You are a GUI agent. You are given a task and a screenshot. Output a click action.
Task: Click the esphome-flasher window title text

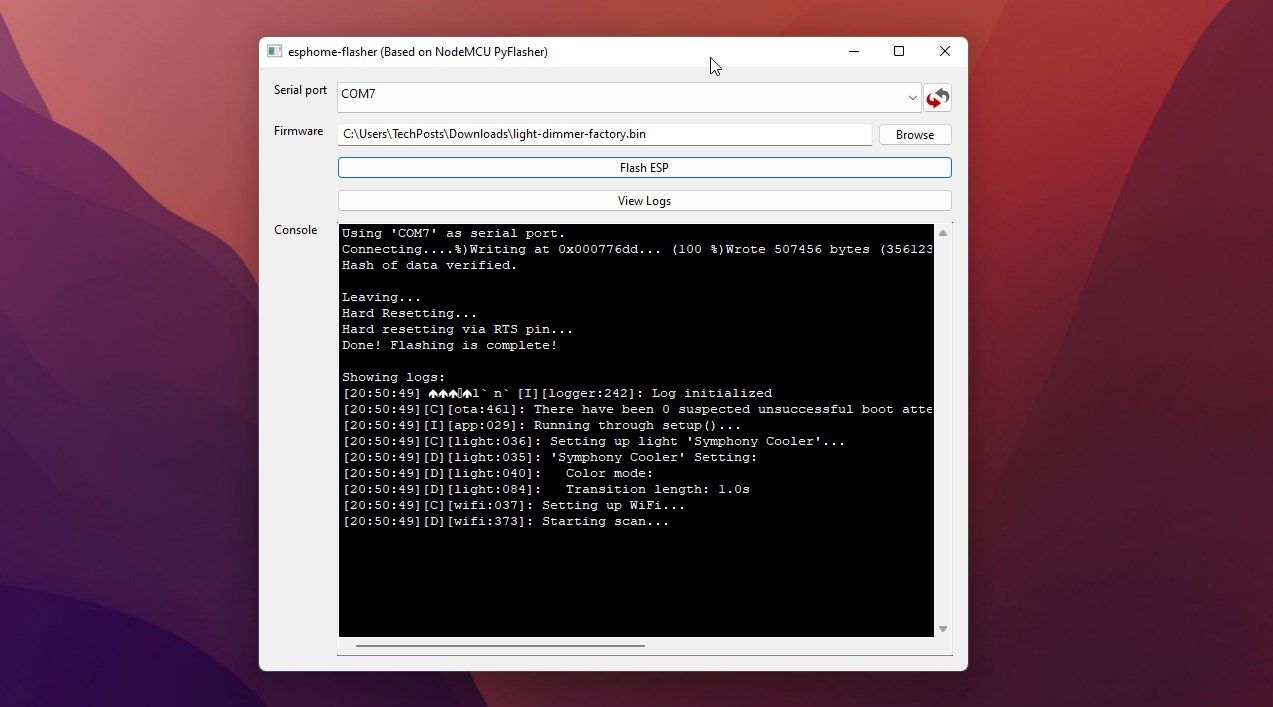(x=417, y=52)
